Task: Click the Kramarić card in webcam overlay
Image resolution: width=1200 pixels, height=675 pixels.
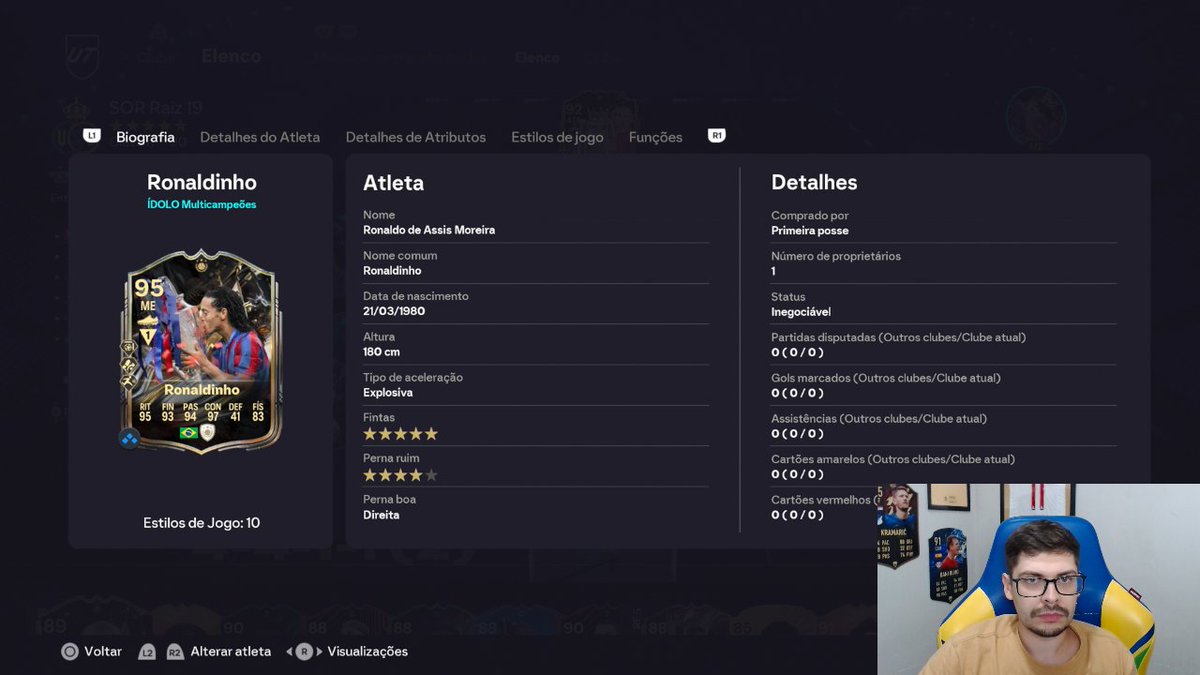Action: coord(897,526)
